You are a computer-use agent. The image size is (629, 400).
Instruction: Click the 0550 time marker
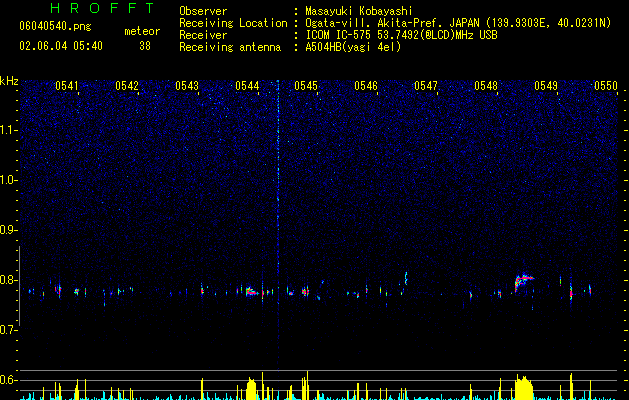point(606,86)
